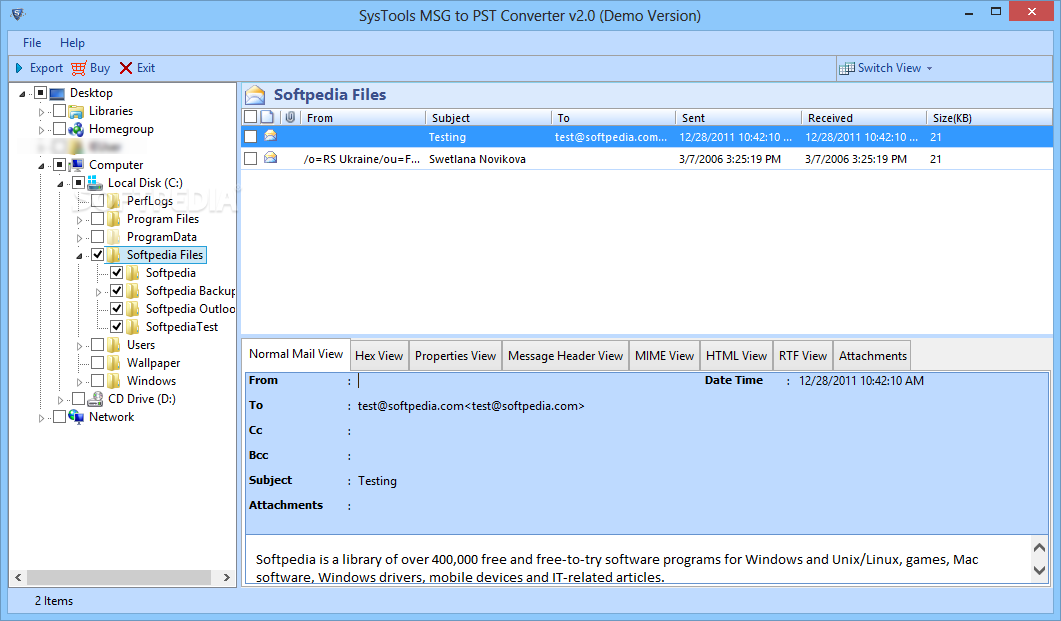Click the envelope icon of Swetlana Novikova message

[x=271, y=158]
